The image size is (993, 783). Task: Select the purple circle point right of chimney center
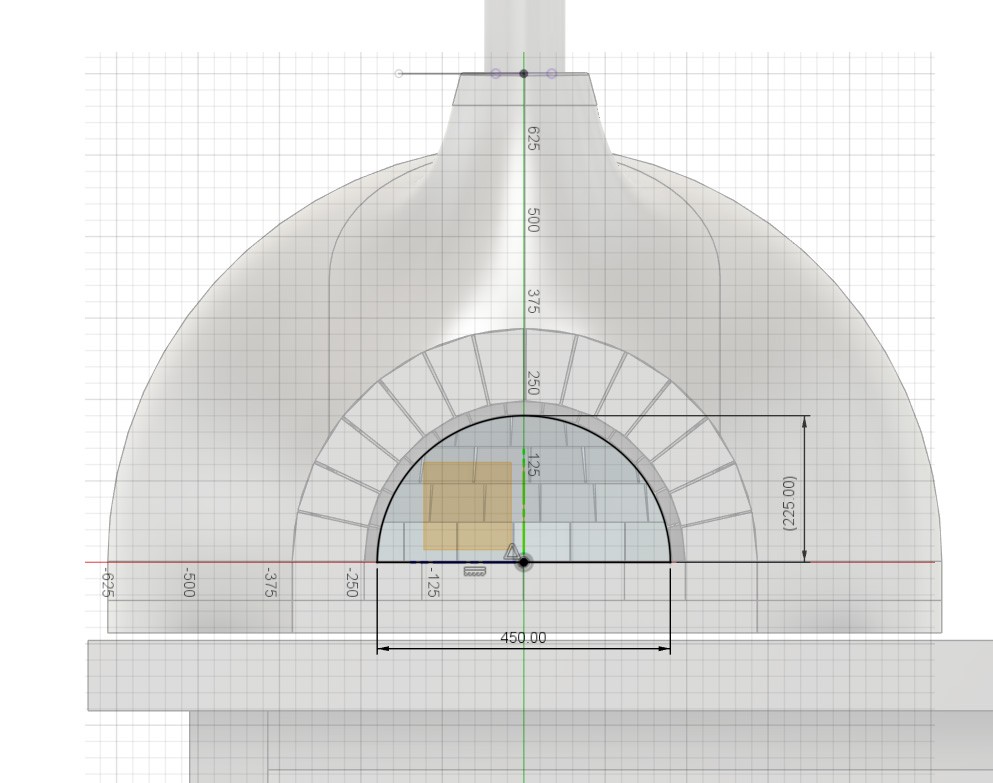coord(552,74)
